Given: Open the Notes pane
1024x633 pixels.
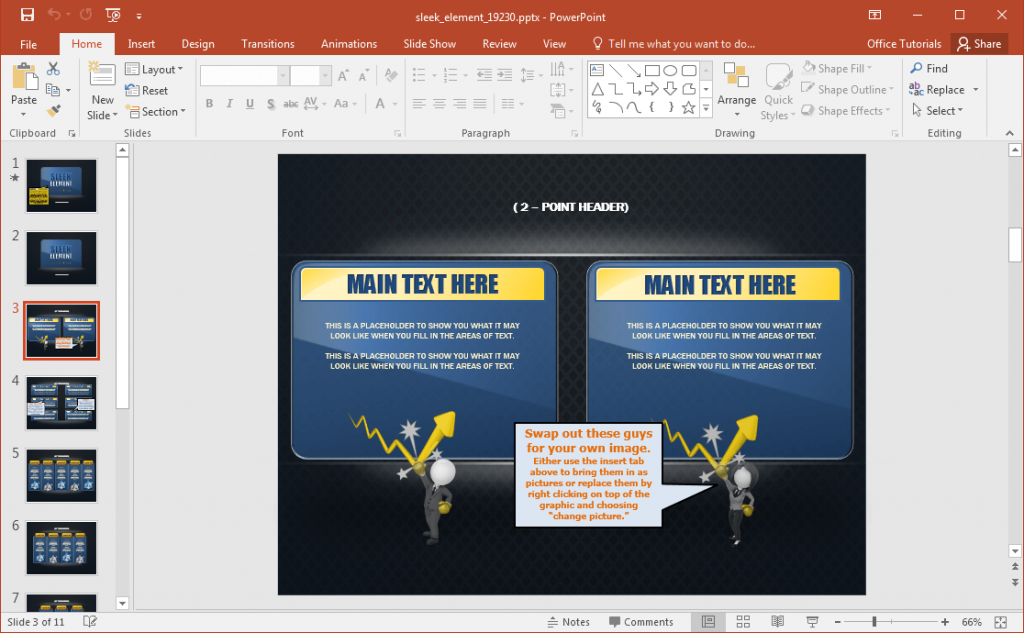Looking at the screenshot, I should pos(568,621).
